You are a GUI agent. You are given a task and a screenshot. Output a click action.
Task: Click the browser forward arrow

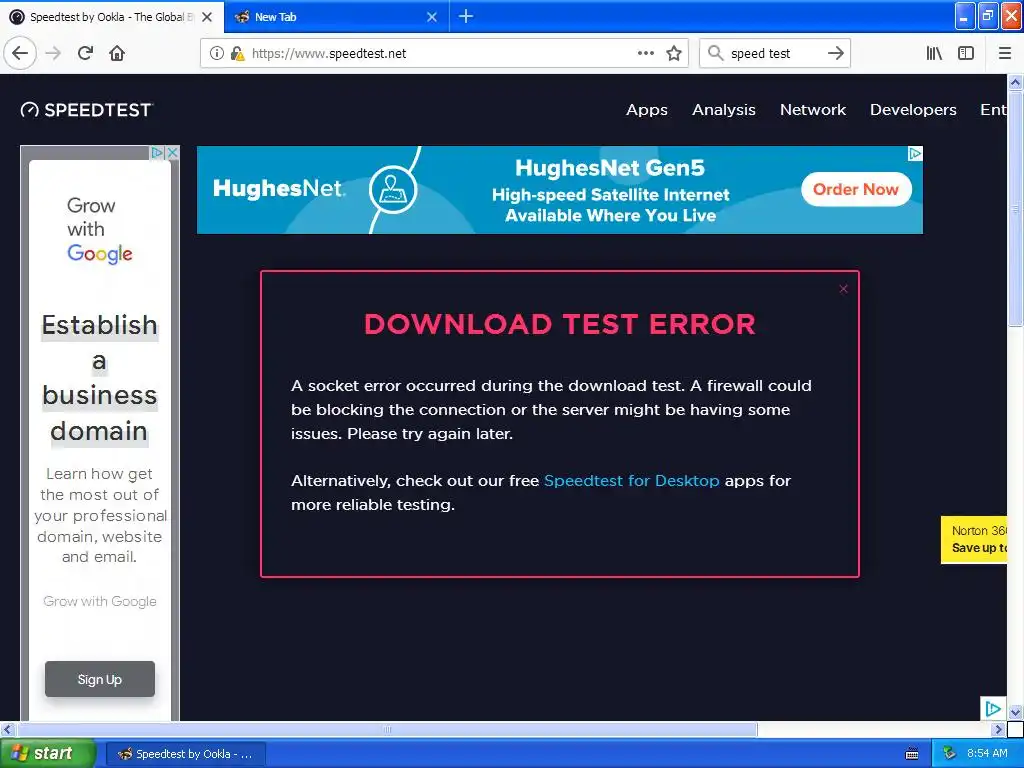[54, 53]
